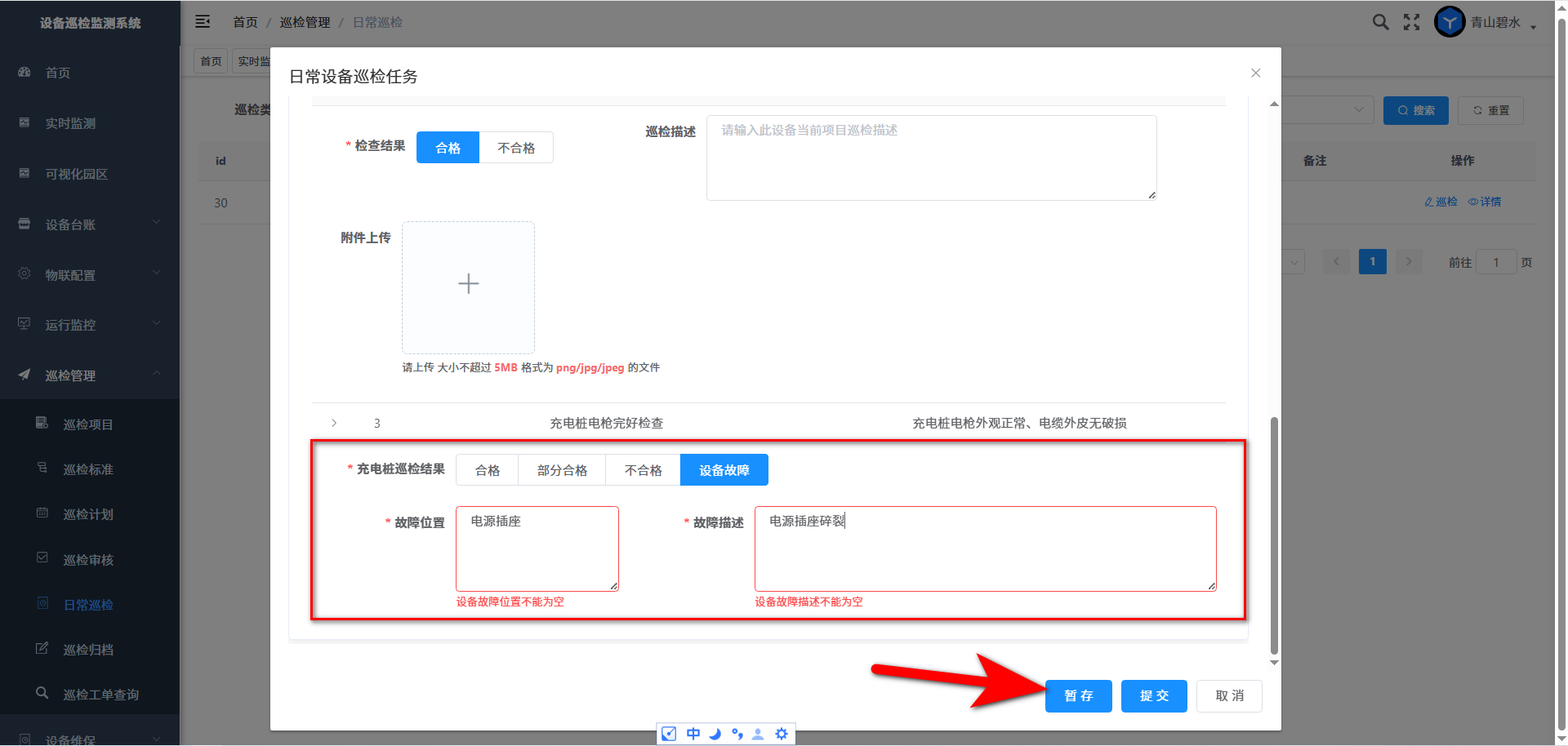Click the 提交 button

(x=1153, y=696)
